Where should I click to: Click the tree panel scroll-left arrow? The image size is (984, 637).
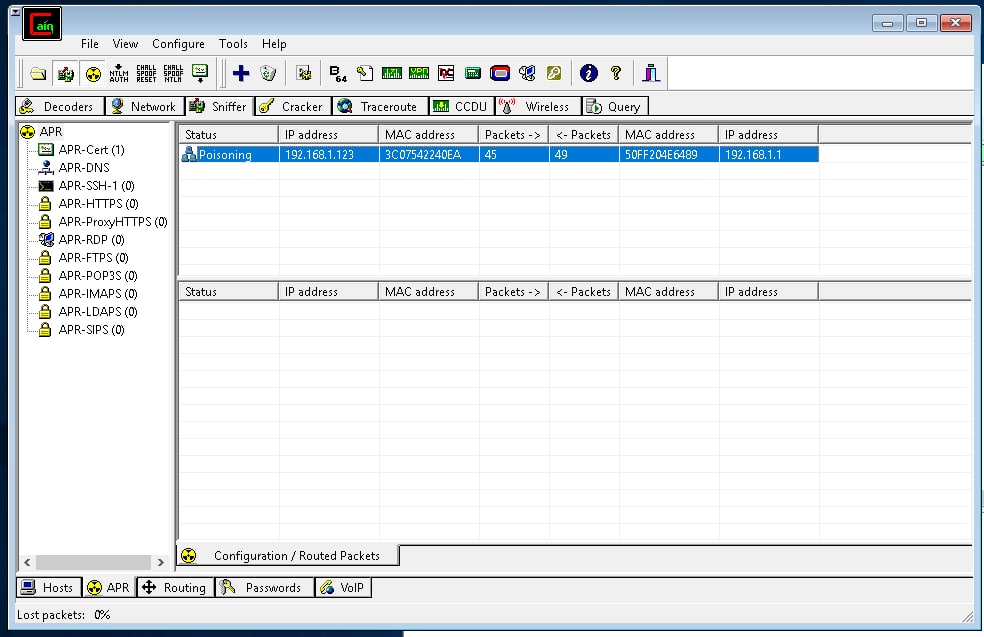(x=27, y=562)
